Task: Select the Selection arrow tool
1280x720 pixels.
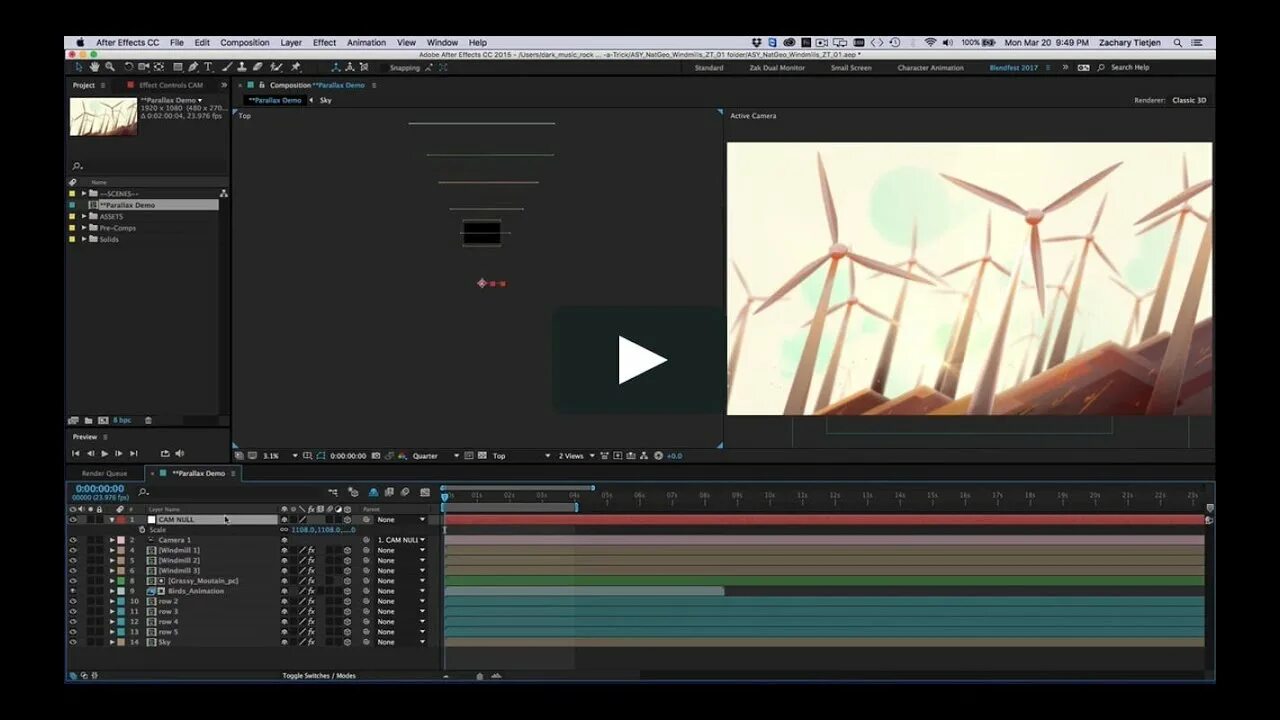Action: click(79, 67)
